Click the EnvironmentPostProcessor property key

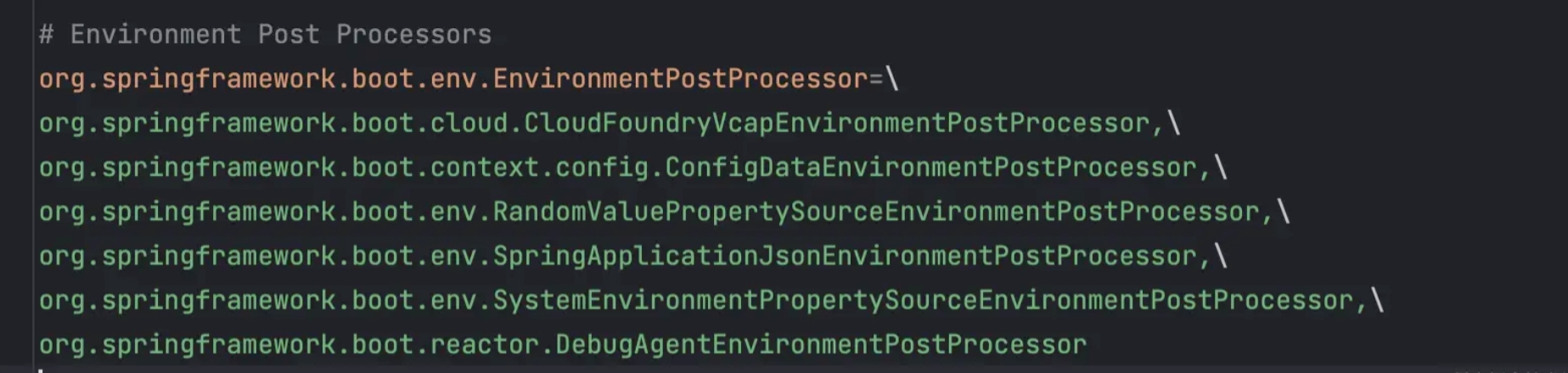453,79
